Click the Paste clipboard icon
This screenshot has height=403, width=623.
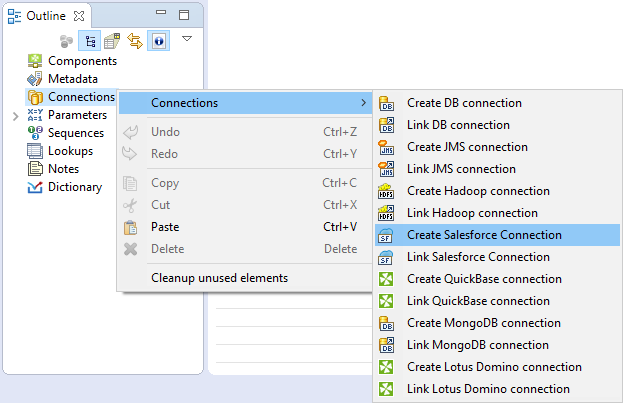(130, 227)
